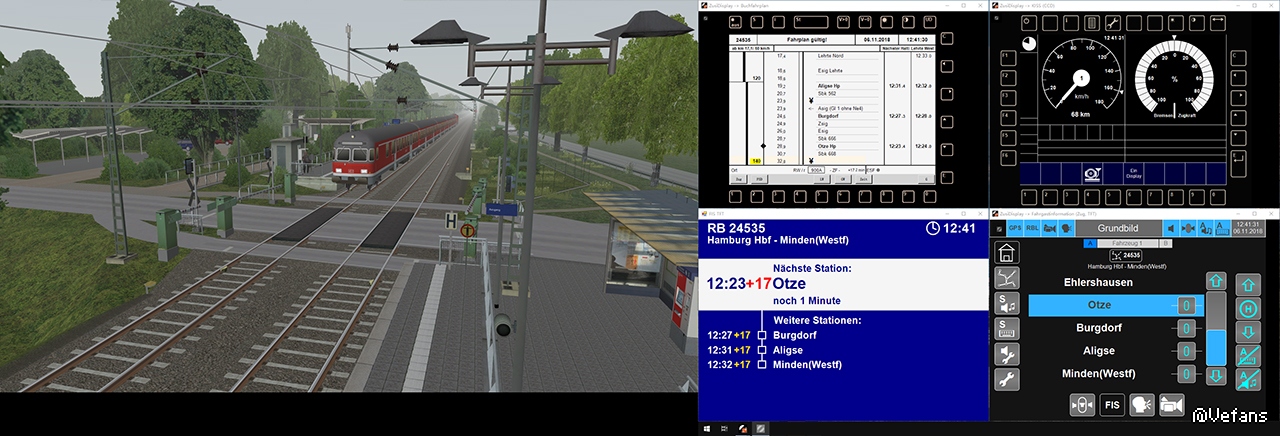Switch to vehicle tab A
This screenshot has height=436, width=1280.
pyautogui.click(x=1089, y=244)
